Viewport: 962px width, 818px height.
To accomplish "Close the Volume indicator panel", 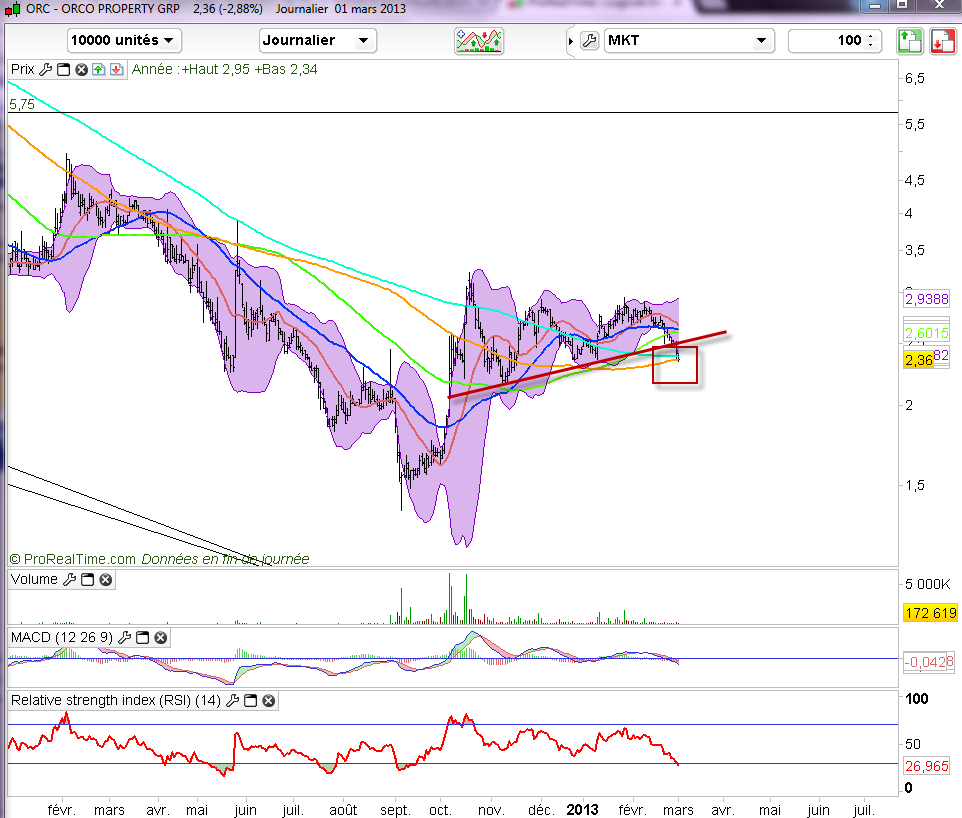I will tap(105, 579).
